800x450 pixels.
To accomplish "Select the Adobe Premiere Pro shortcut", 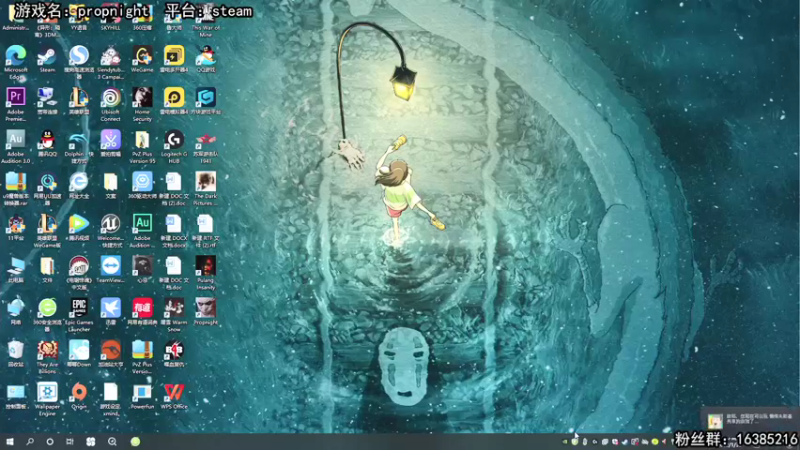I will tap(16, 105).
